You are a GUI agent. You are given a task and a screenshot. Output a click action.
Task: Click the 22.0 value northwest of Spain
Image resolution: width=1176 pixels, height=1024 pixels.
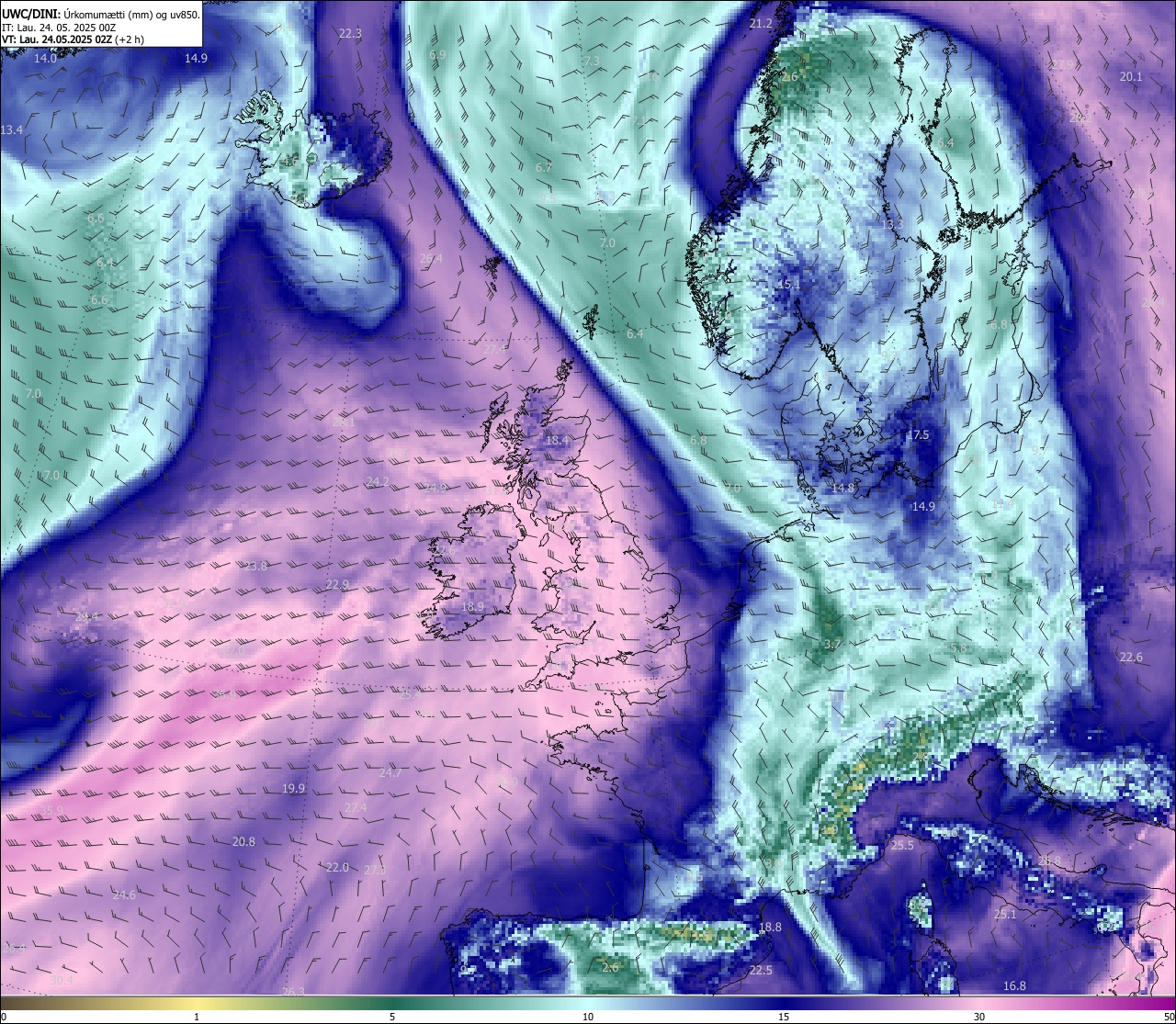click(x=337, y=867)
